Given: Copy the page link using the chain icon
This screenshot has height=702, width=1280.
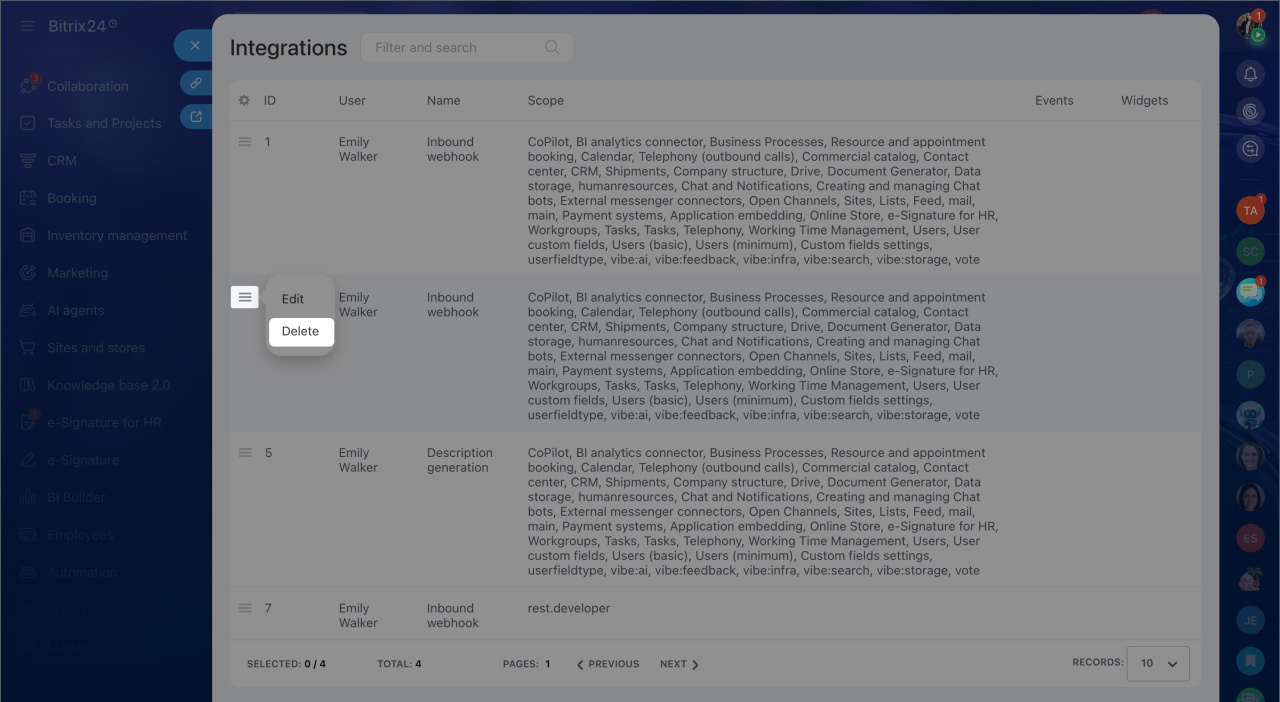Looking at the screenshot, I should (x=196, y=83).
